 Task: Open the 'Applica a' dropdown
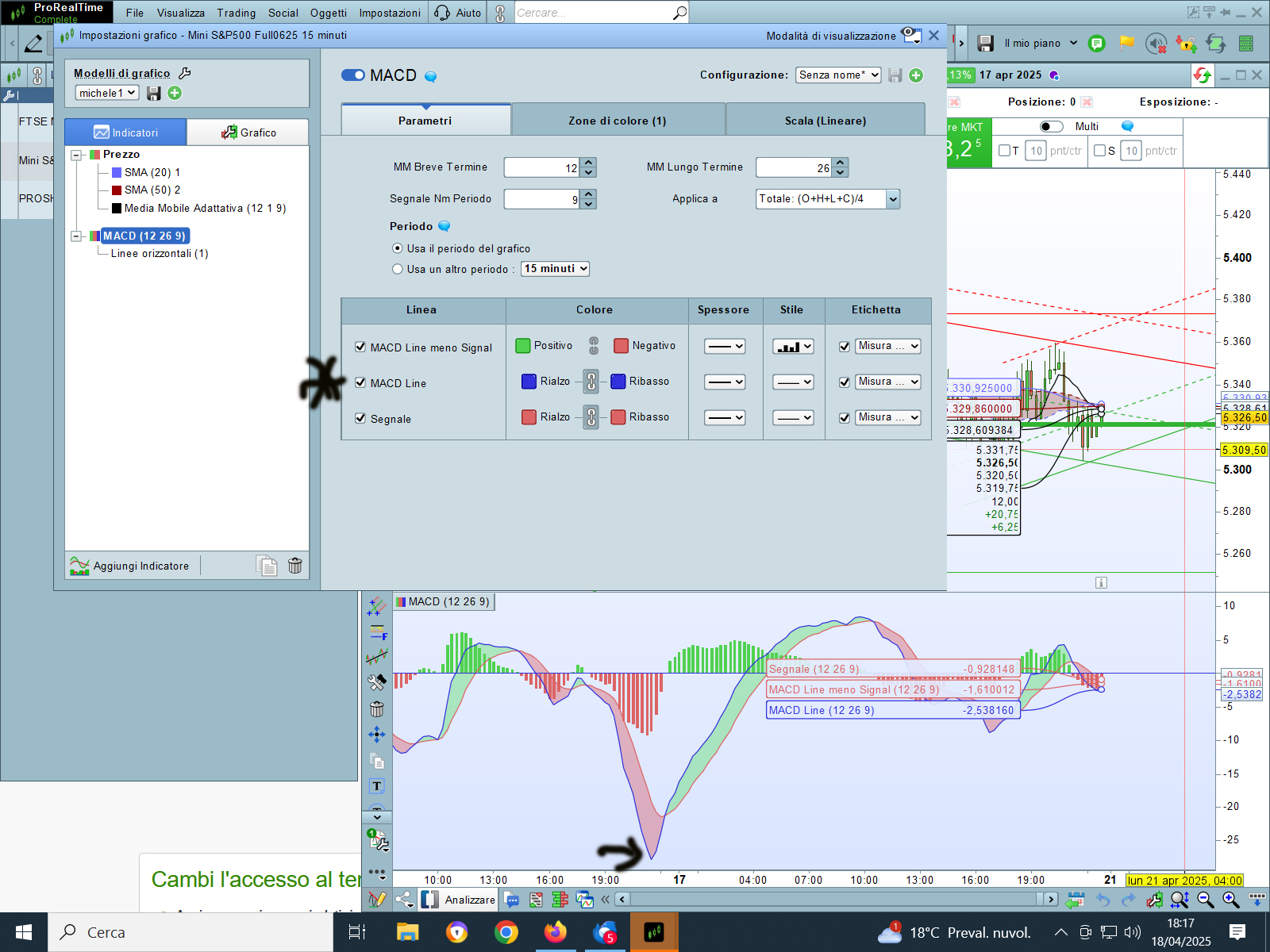(827, 199)
